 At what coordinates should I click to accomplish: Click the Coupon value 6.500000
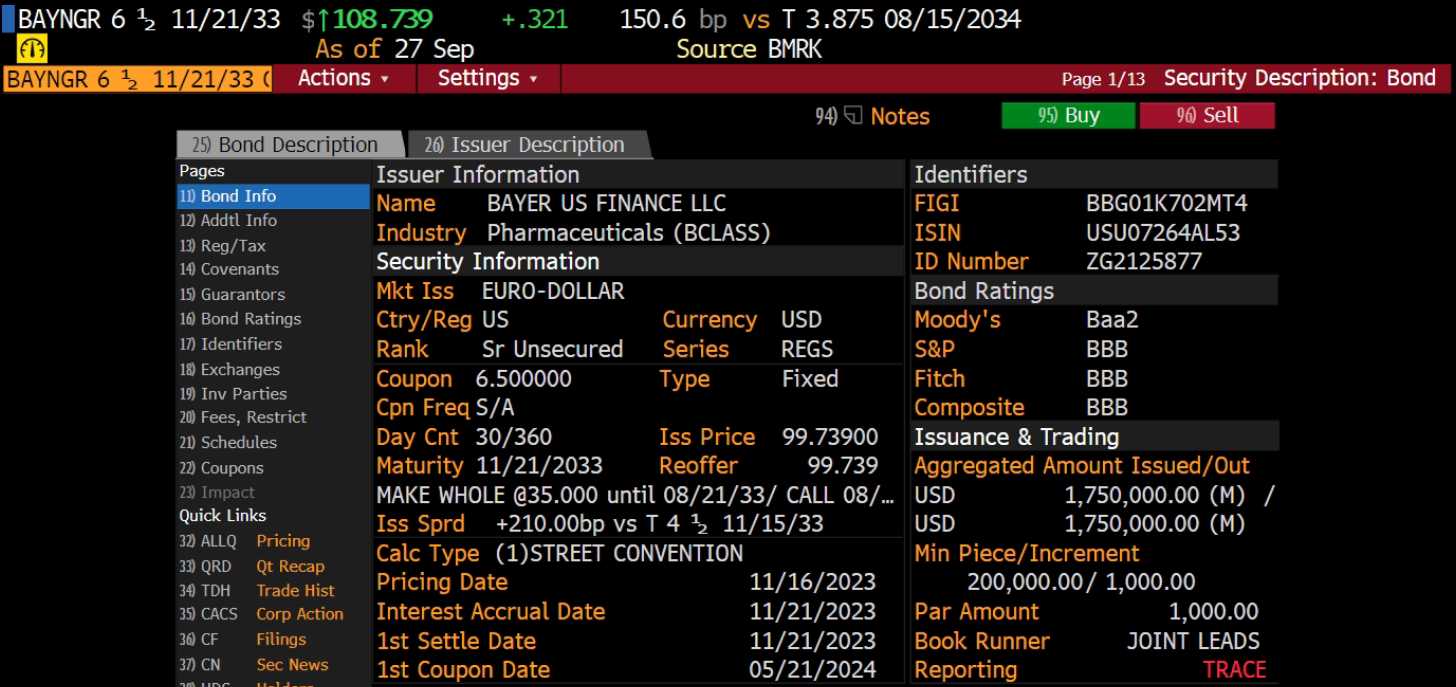pos(524,380)
